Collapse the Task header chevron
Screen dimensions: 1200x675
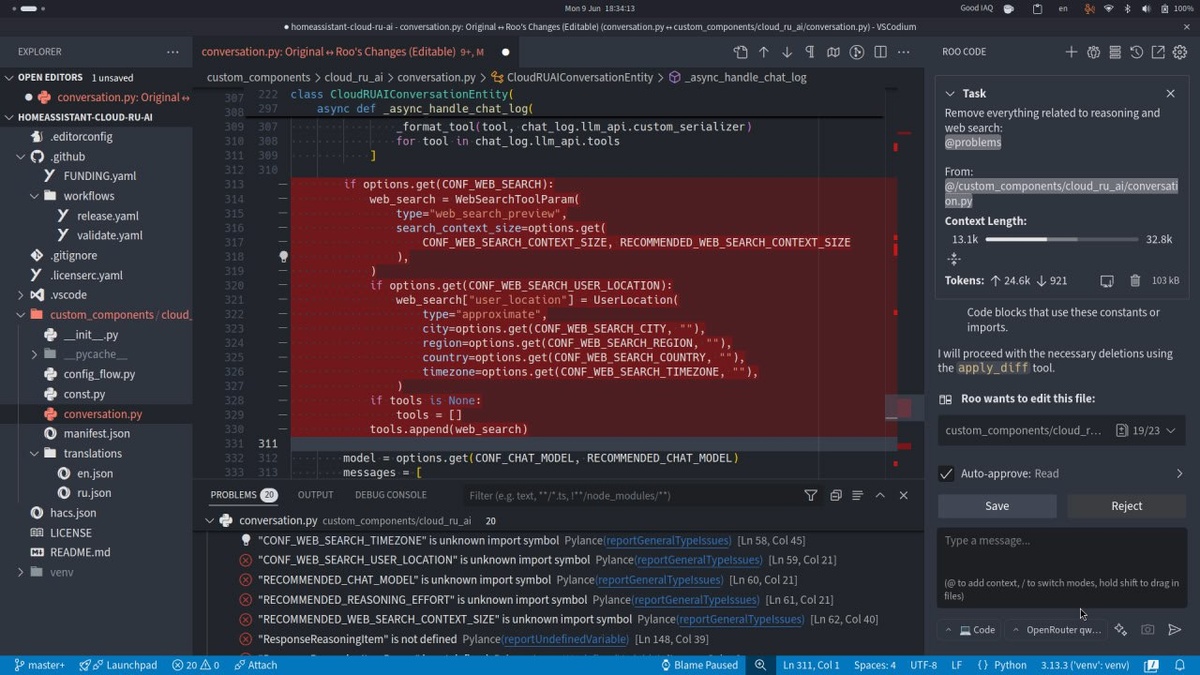coord(950,93)
